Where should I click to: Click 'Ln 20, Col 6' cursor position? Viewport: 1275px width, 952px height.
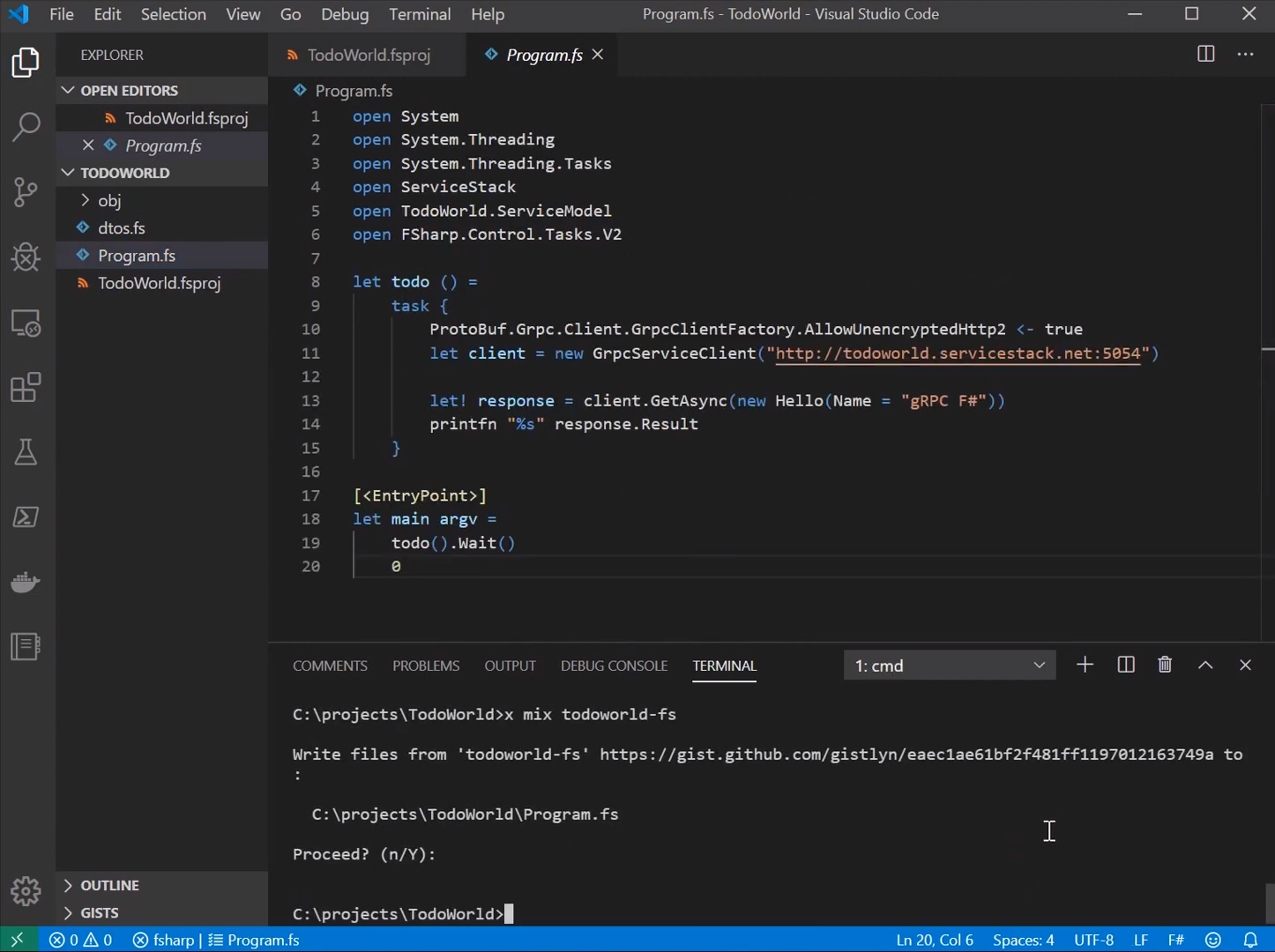point(935,940)
